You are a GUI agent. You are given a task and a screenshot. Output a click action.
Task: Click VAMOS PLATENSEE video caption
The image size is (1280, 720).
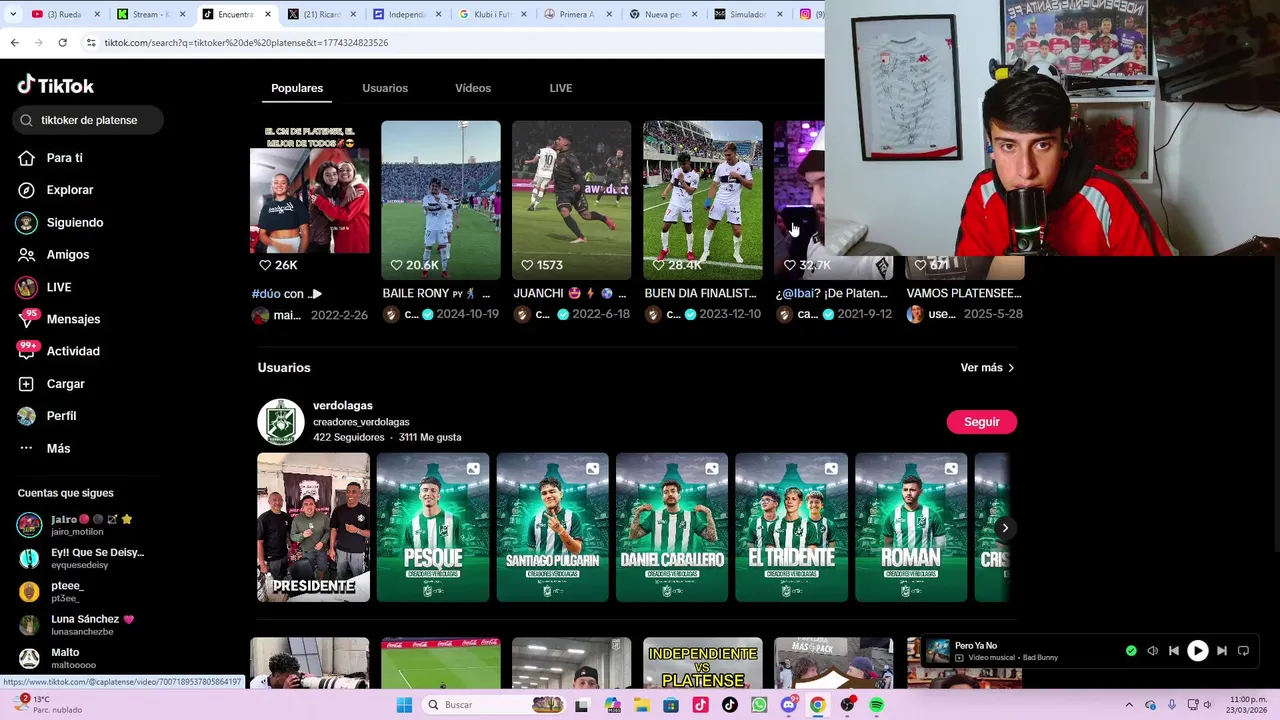(x=964, y=294)
